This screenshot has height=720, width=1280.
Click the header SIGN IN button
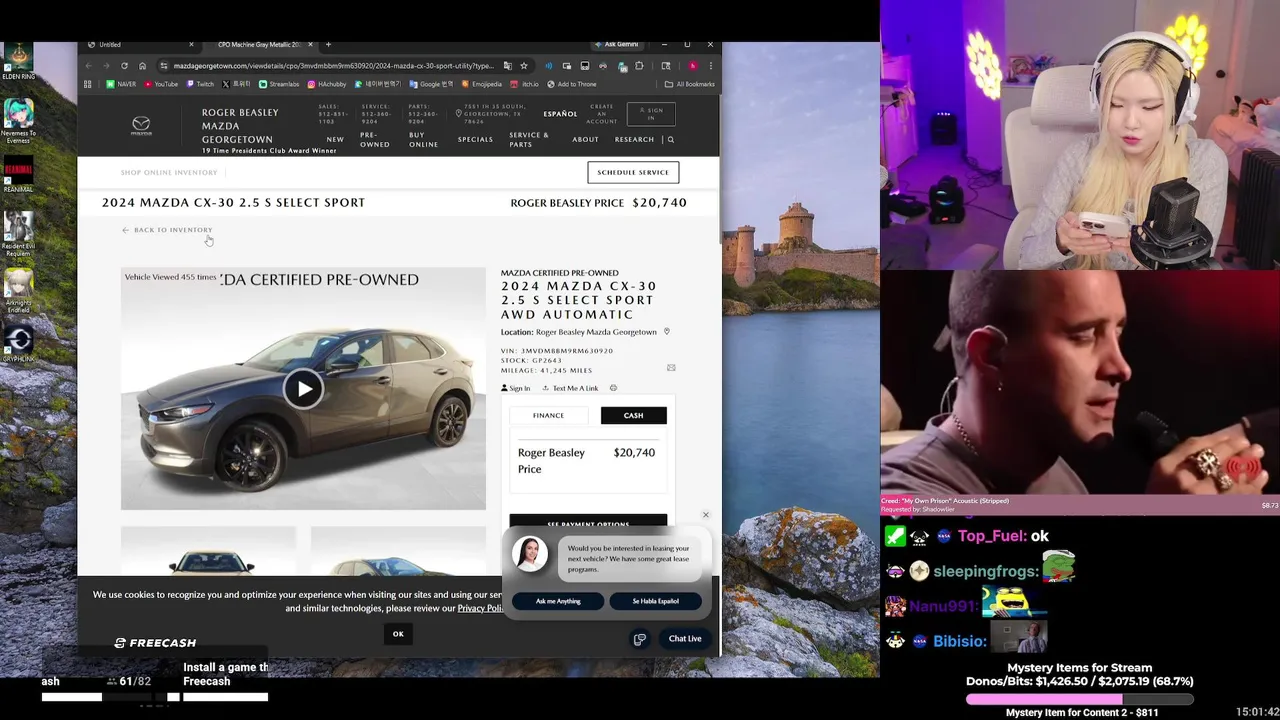[651, 114]
